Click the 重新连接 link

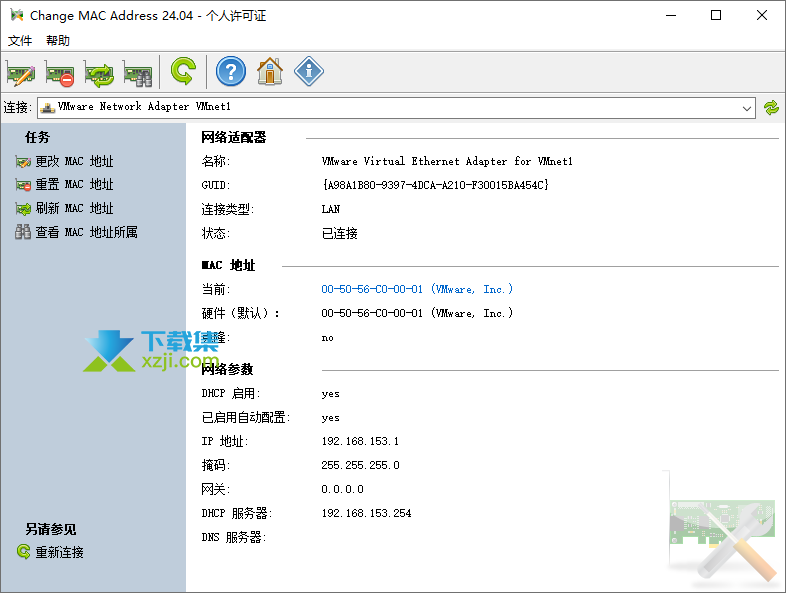59,552
